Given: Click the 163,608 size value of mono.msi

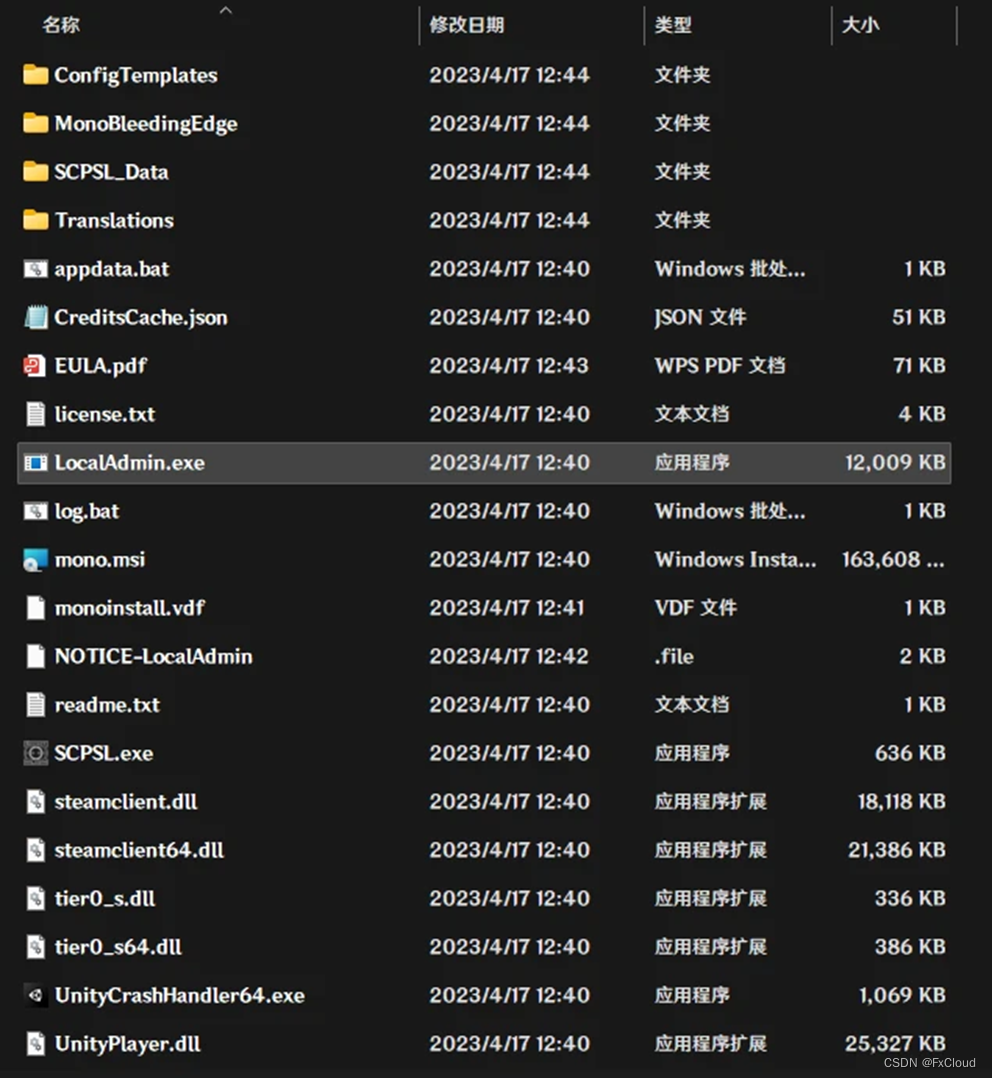Looking at the screenshot, I should click(893, 560).
